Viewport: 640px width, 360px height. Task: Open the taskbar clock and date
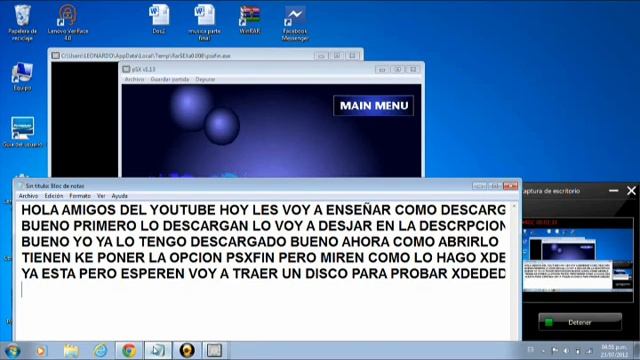pos(614,351)
